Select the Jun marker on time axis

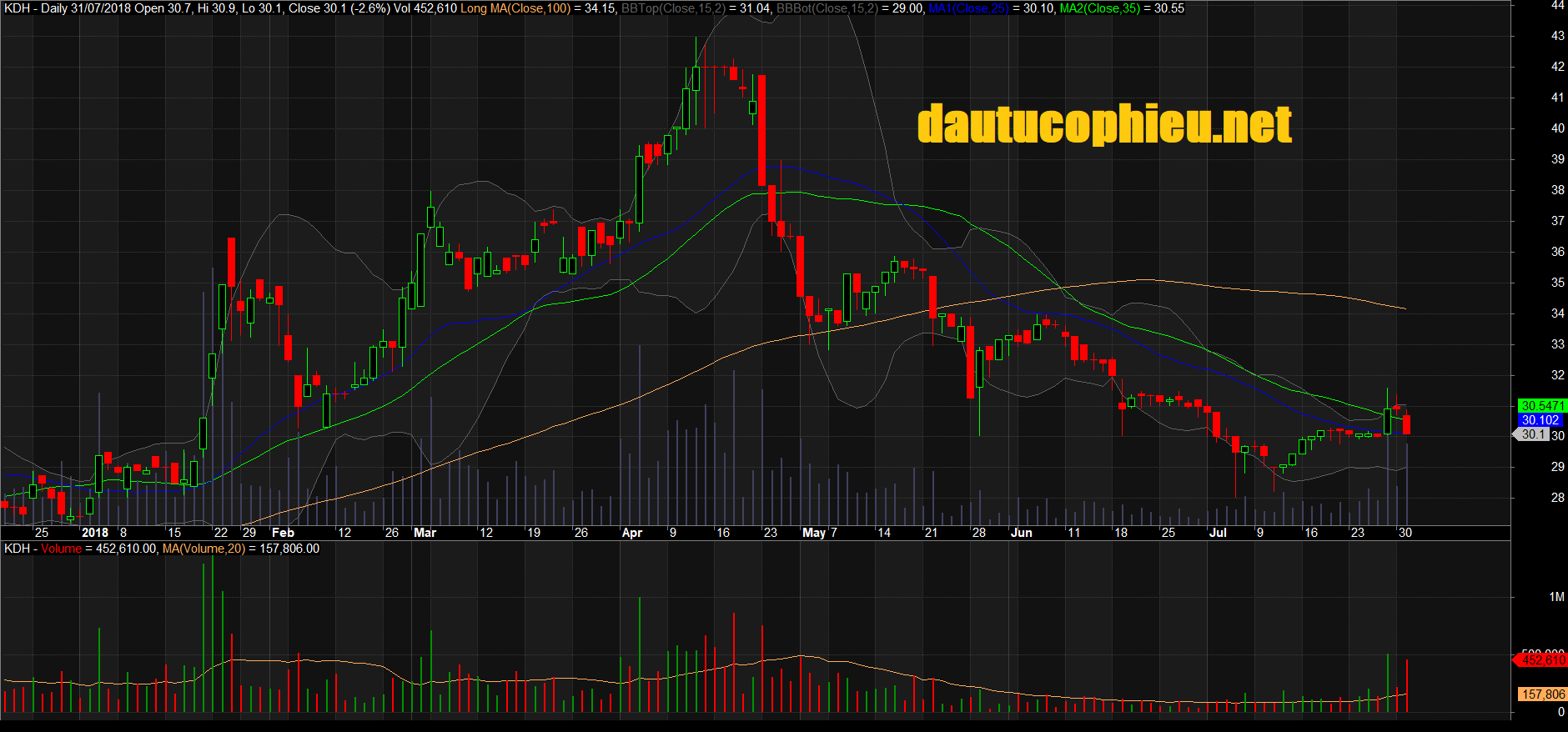click(1021, 533)
